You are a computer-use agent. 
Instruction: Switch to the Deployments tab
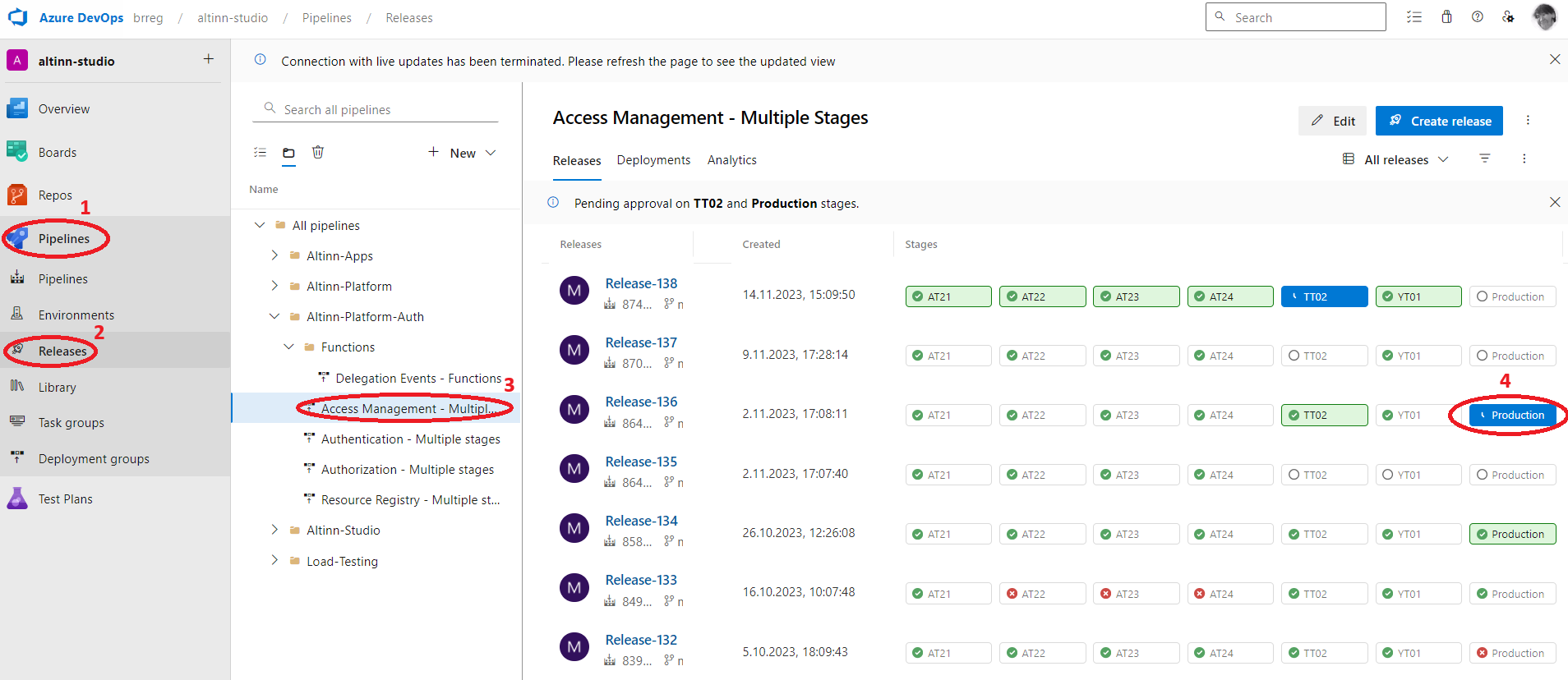click(653, 160)
